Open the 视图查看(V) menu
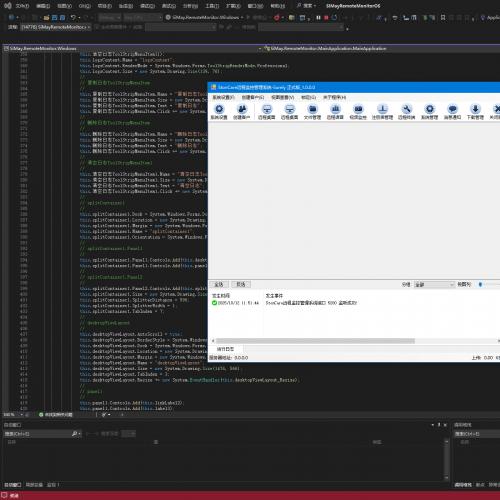 pyautogui.click(x=282, y=97)
